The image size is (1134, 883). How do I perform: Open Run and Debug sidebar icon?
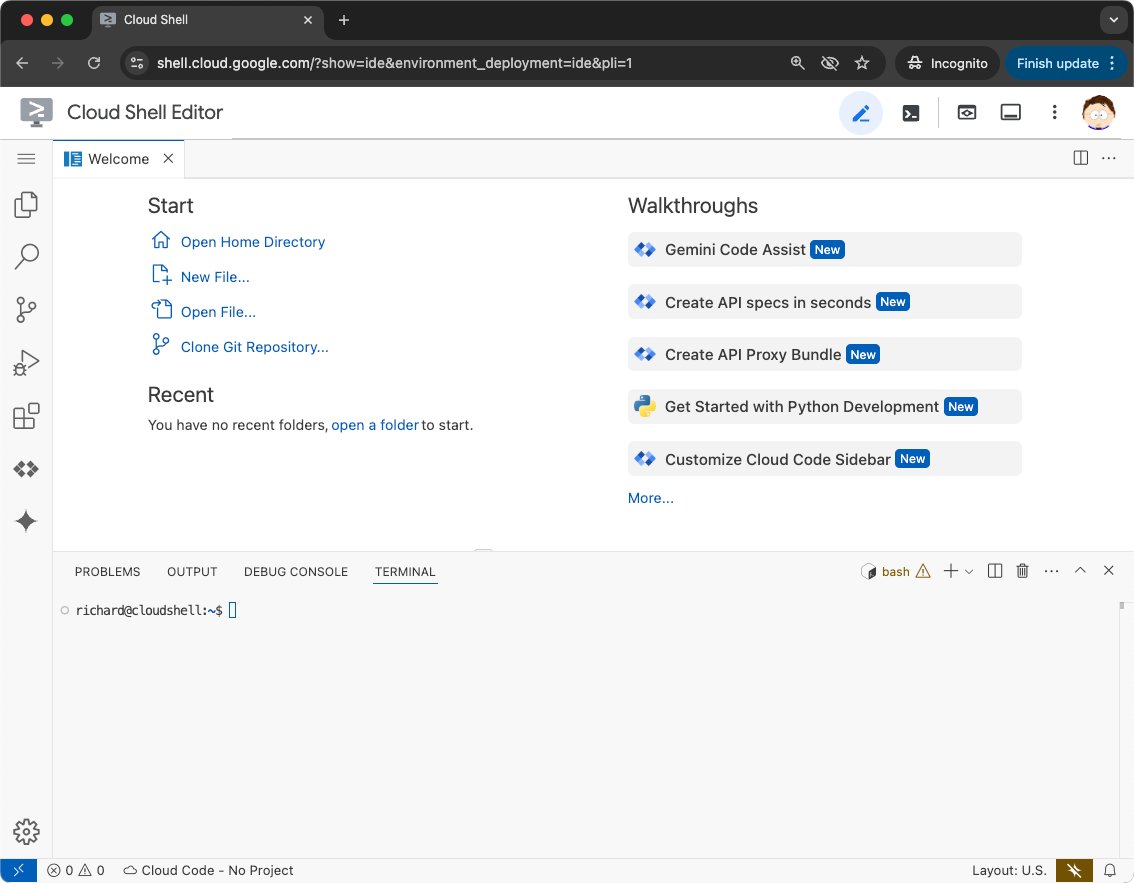point(26,362)
